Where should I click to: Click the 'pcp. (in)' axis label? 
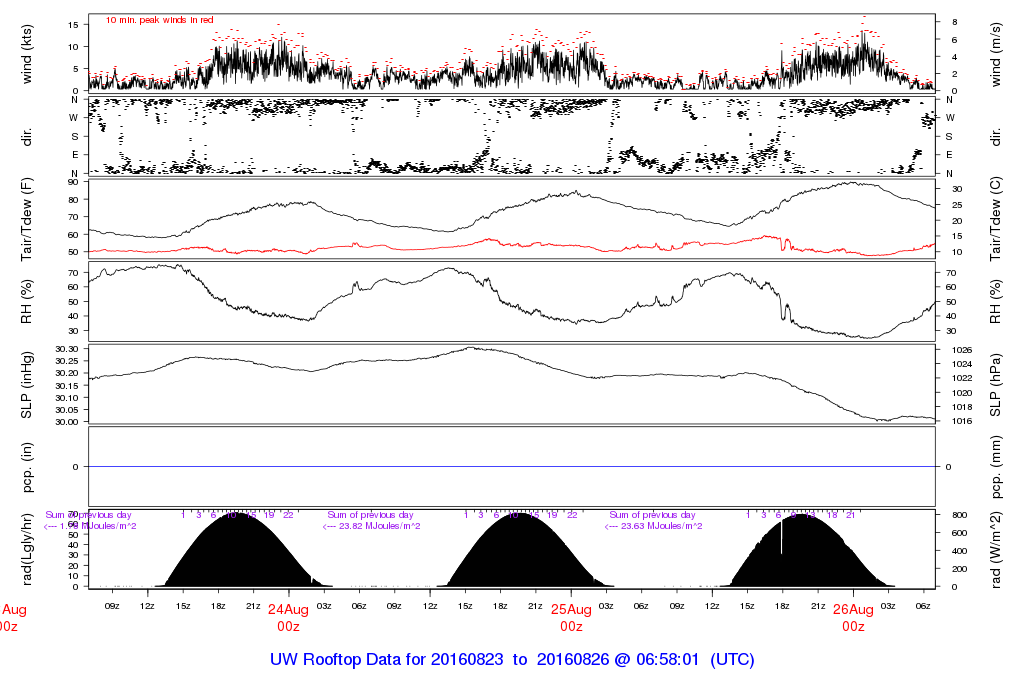[27, 467]
